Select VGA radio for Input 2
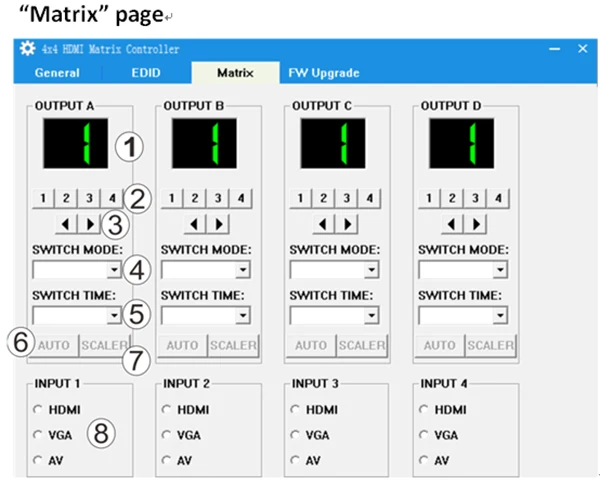The height and width of the screenshot is (485, 600). tap(166, 435)
